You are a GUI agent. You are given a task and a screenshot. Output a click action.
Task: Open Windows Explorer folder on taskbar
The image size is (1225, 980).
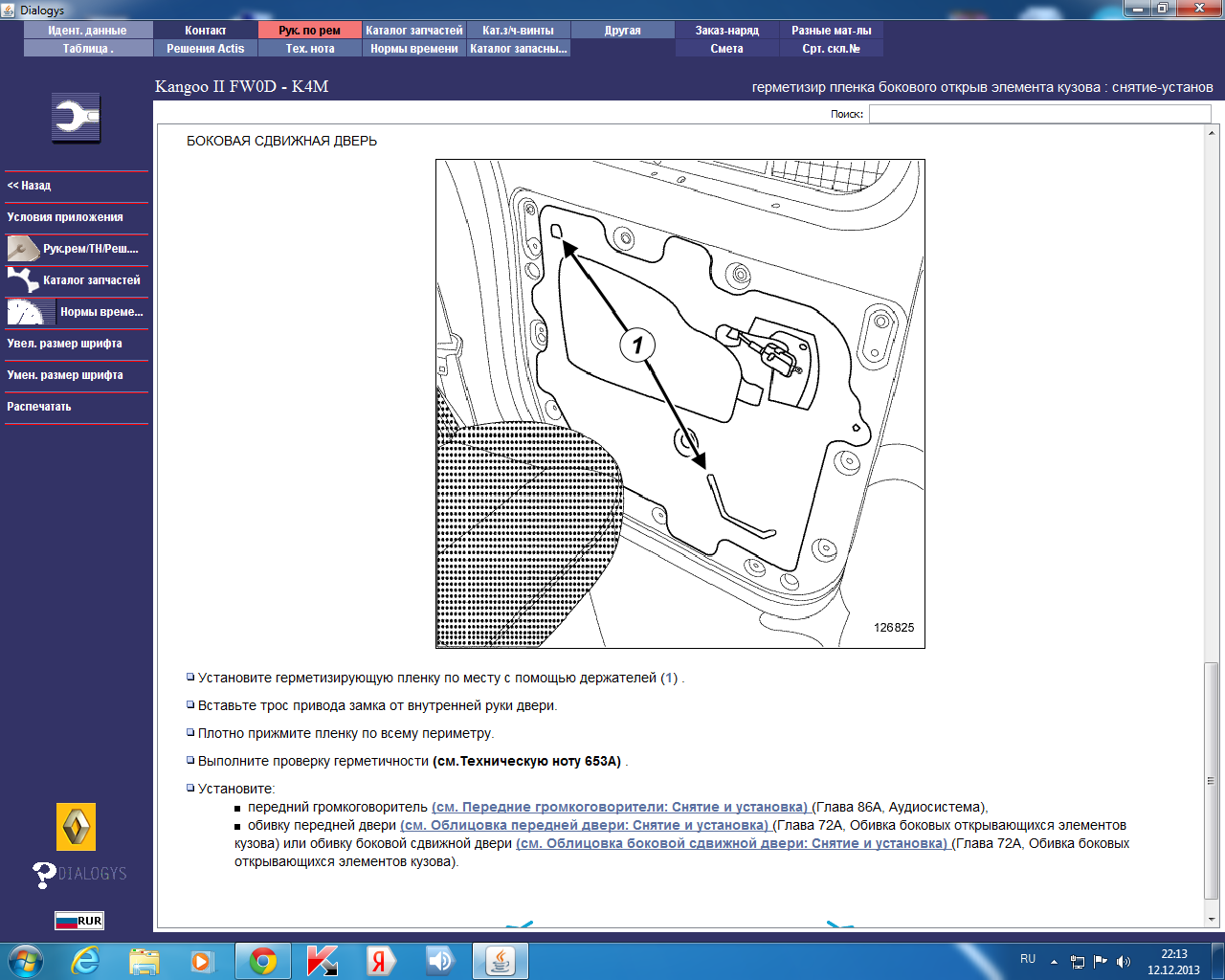pos(145,961)
